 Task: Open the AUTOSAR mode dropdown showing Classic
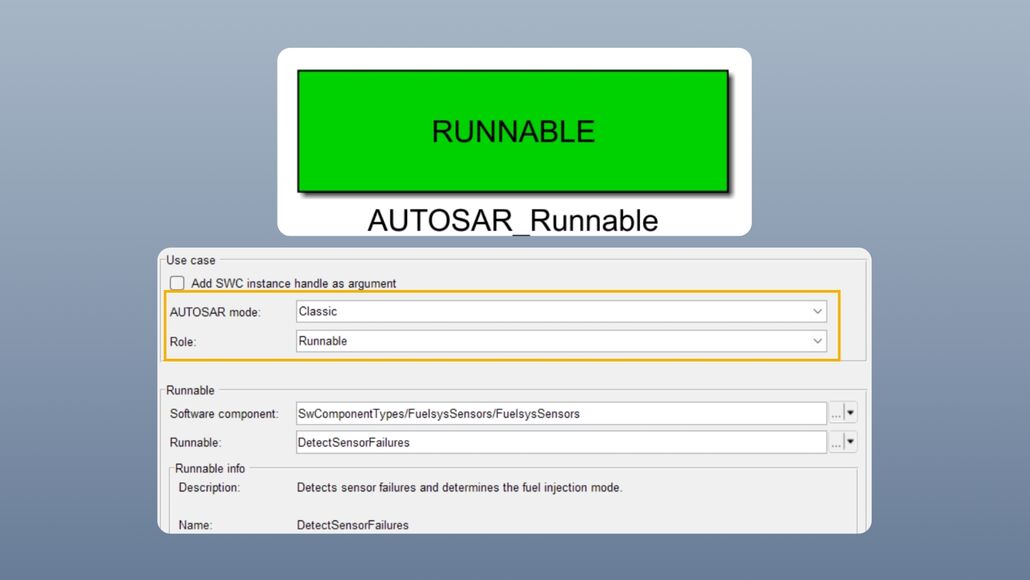(561, 312)
